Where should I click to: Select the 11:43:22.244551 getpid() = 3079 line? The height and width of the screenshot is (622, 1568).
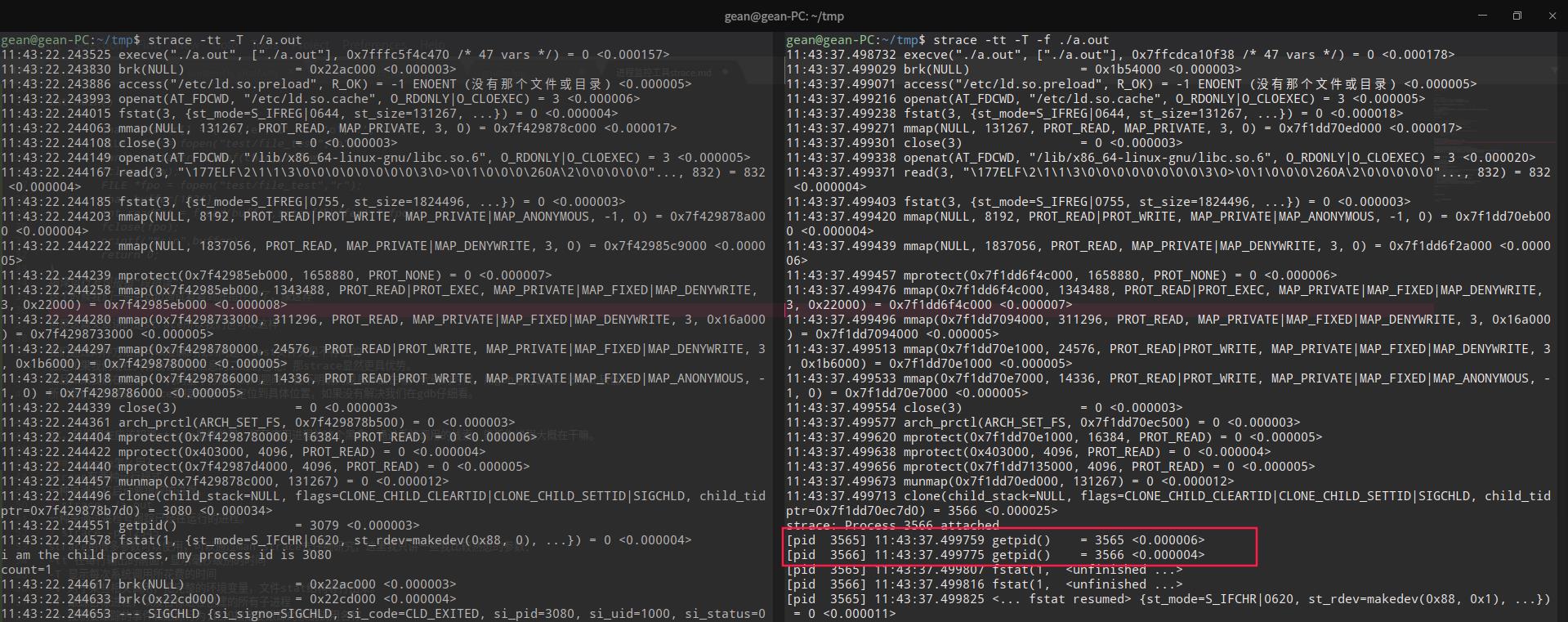pos(210,525)
